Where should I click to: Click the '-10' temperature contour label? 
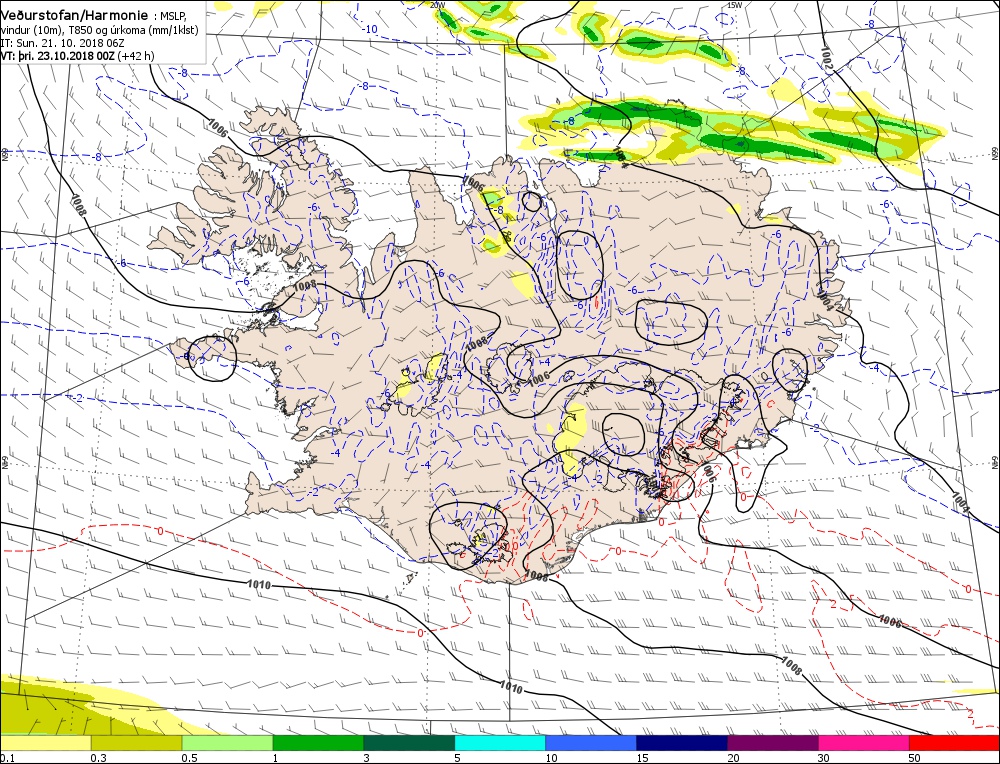(370, 29)
